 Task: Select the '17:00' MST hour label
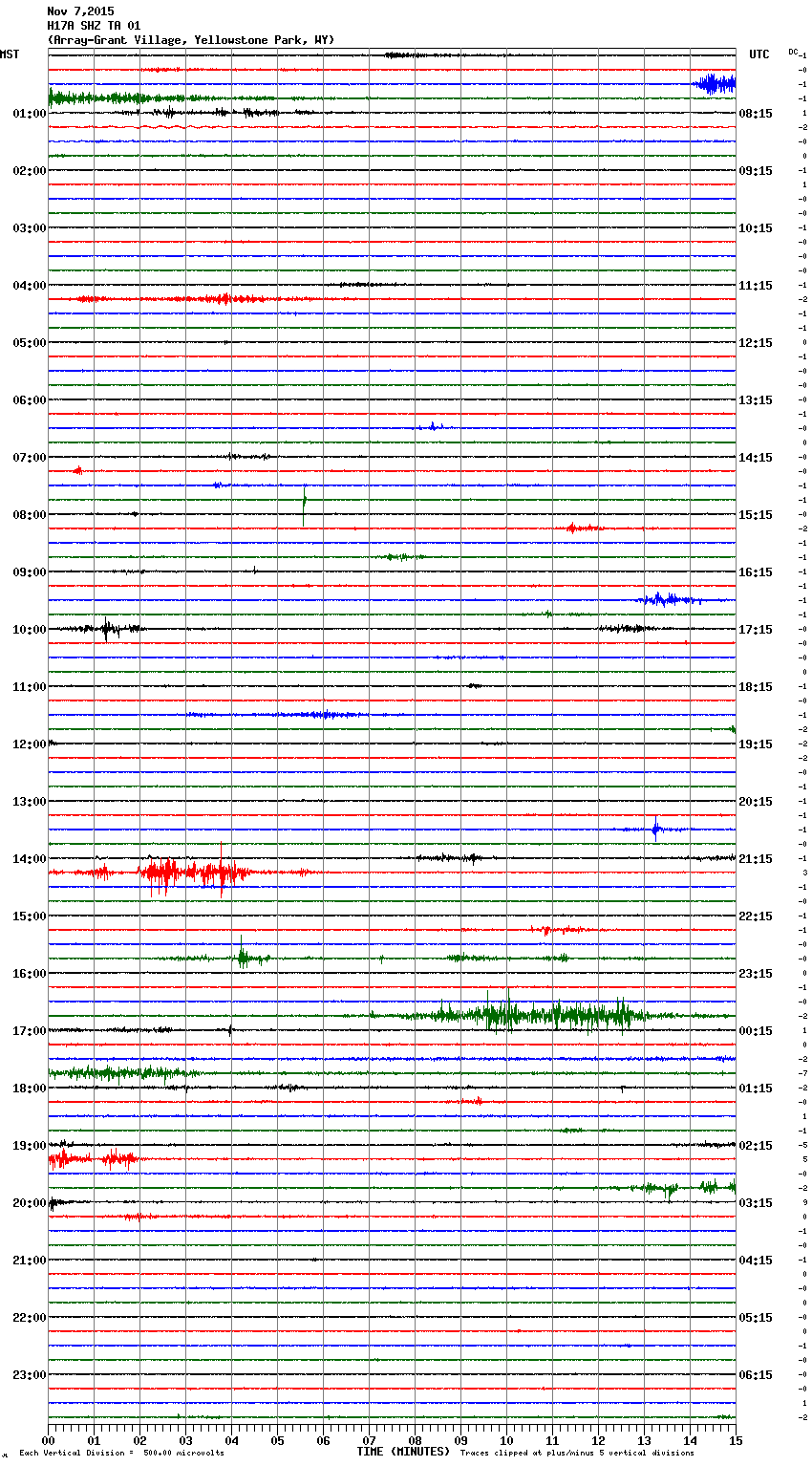30,1031
